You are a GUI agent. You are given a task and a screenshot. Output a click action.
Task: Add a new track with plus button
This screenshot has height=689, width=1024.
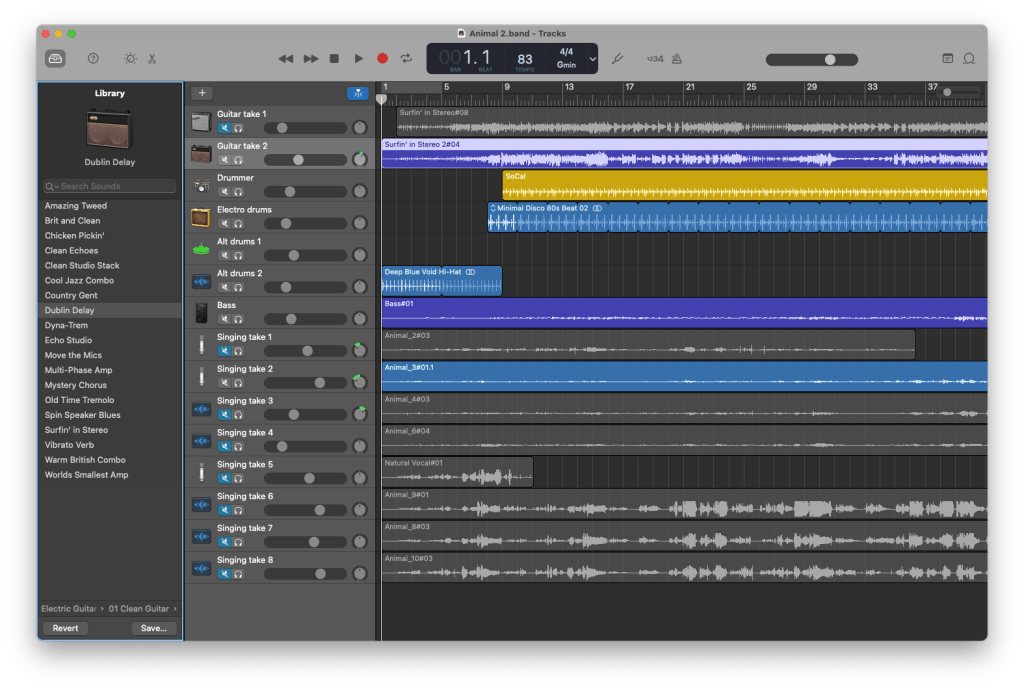point(202,93)
